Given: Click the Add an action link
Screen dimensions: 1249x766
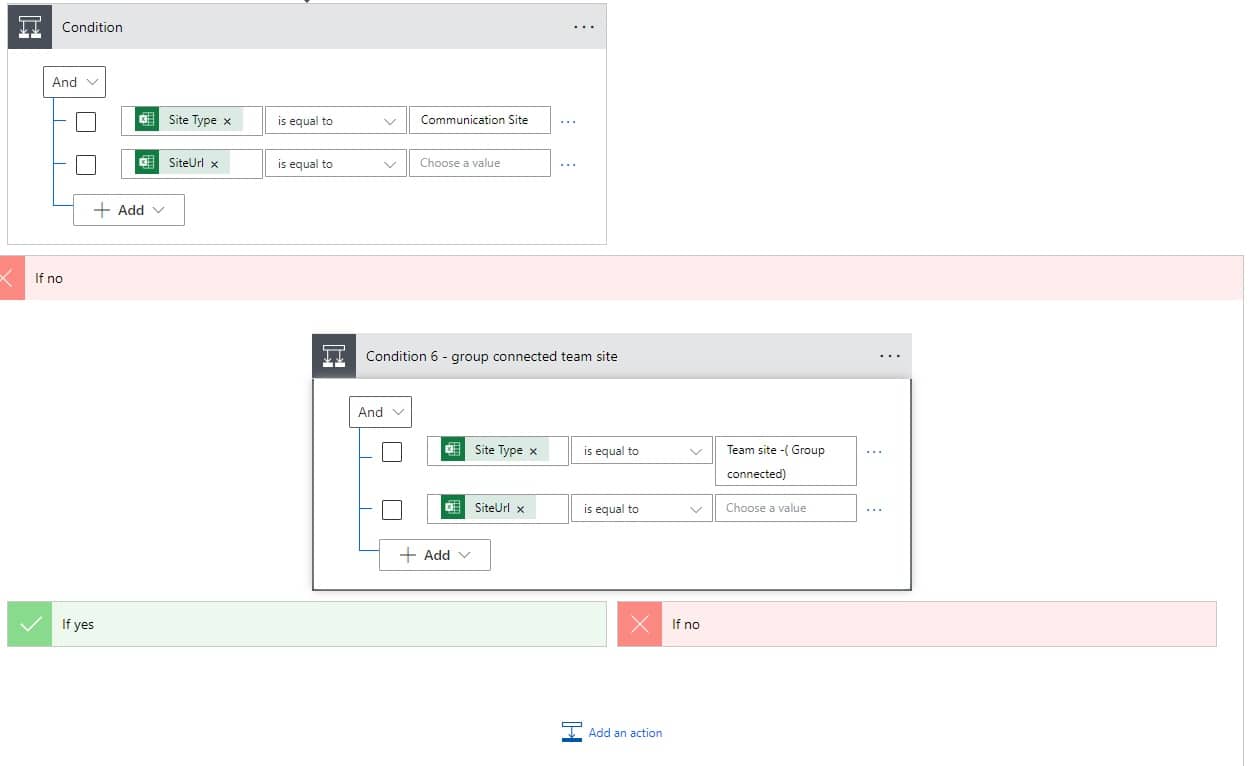Looking at the screenshot, I should [x=624, y=732].
